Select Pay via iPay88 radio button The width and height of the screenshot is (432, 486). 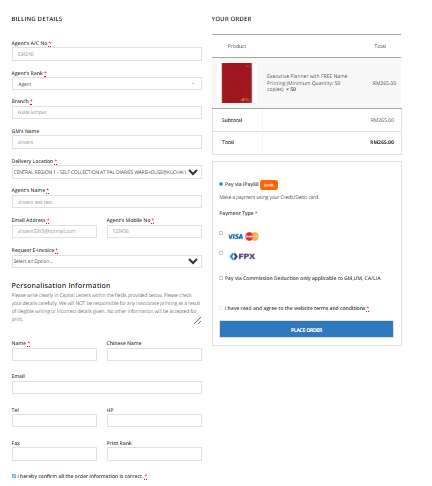point(221,184)
